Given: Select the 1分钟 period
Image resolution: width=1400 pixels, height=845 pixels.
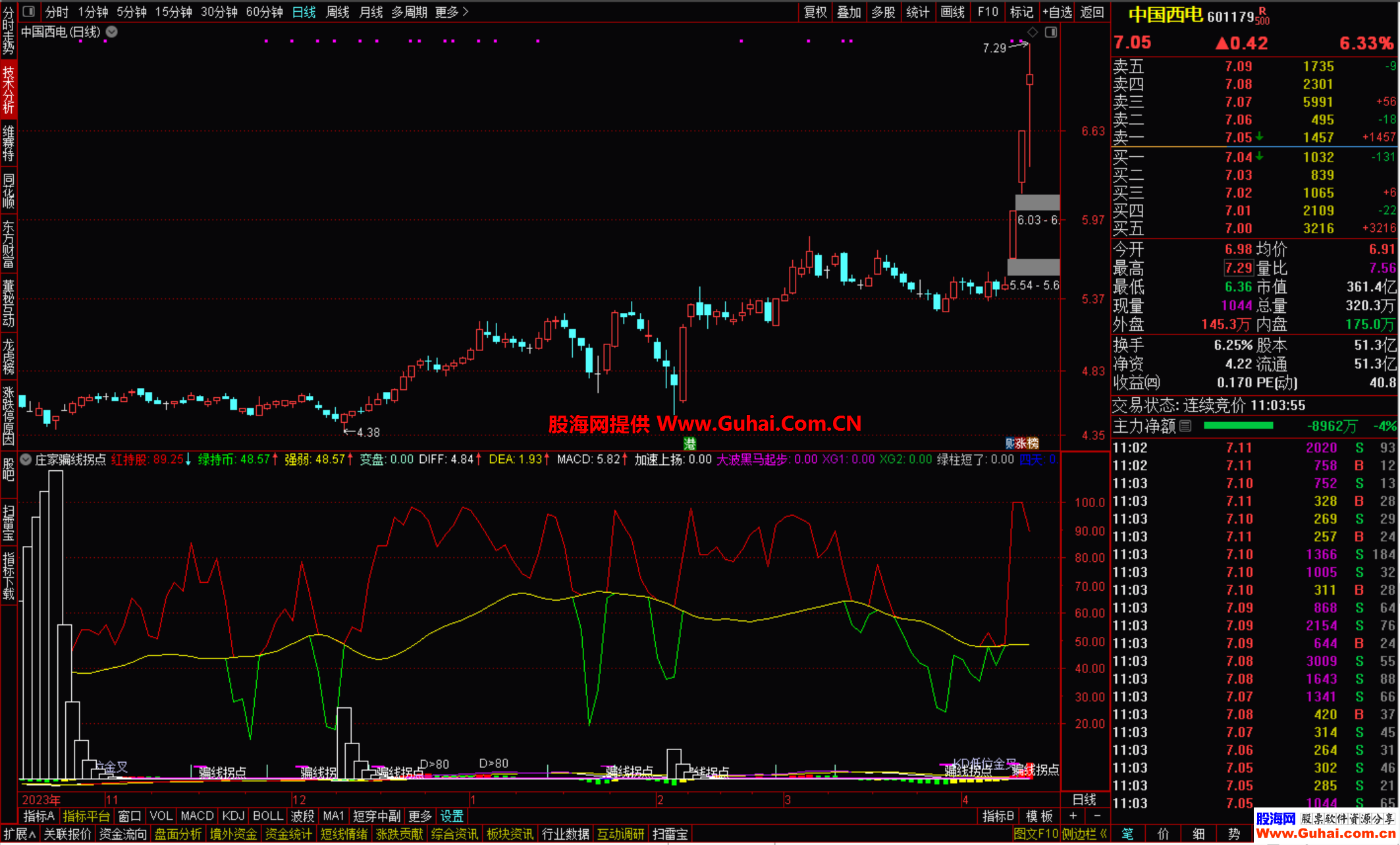Looking at the screenshot, I should 93,12.
